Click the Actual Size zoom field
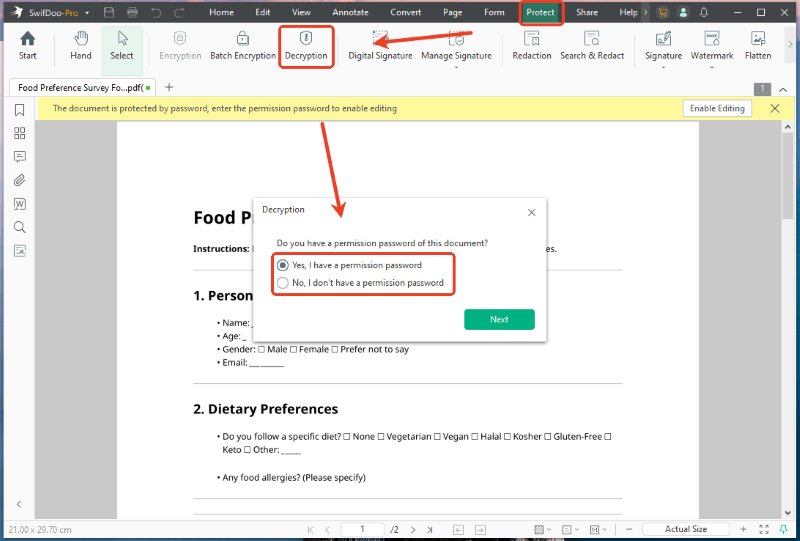The width and height of the screenshot is (800, 541). pos(686,530)
